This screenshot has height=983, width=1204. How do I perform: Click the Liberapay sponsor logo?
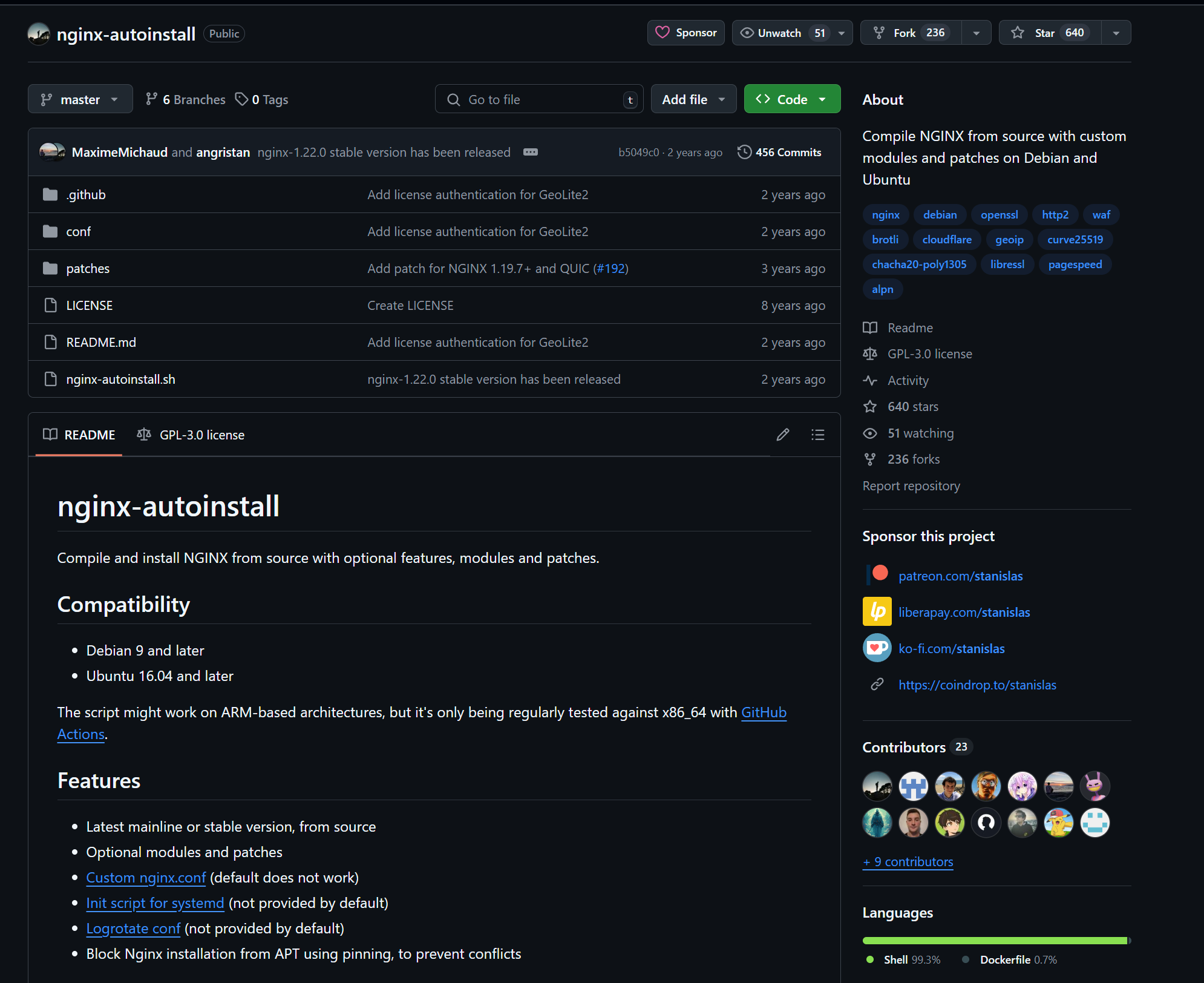pyautogui.click(x=877, y=612)
